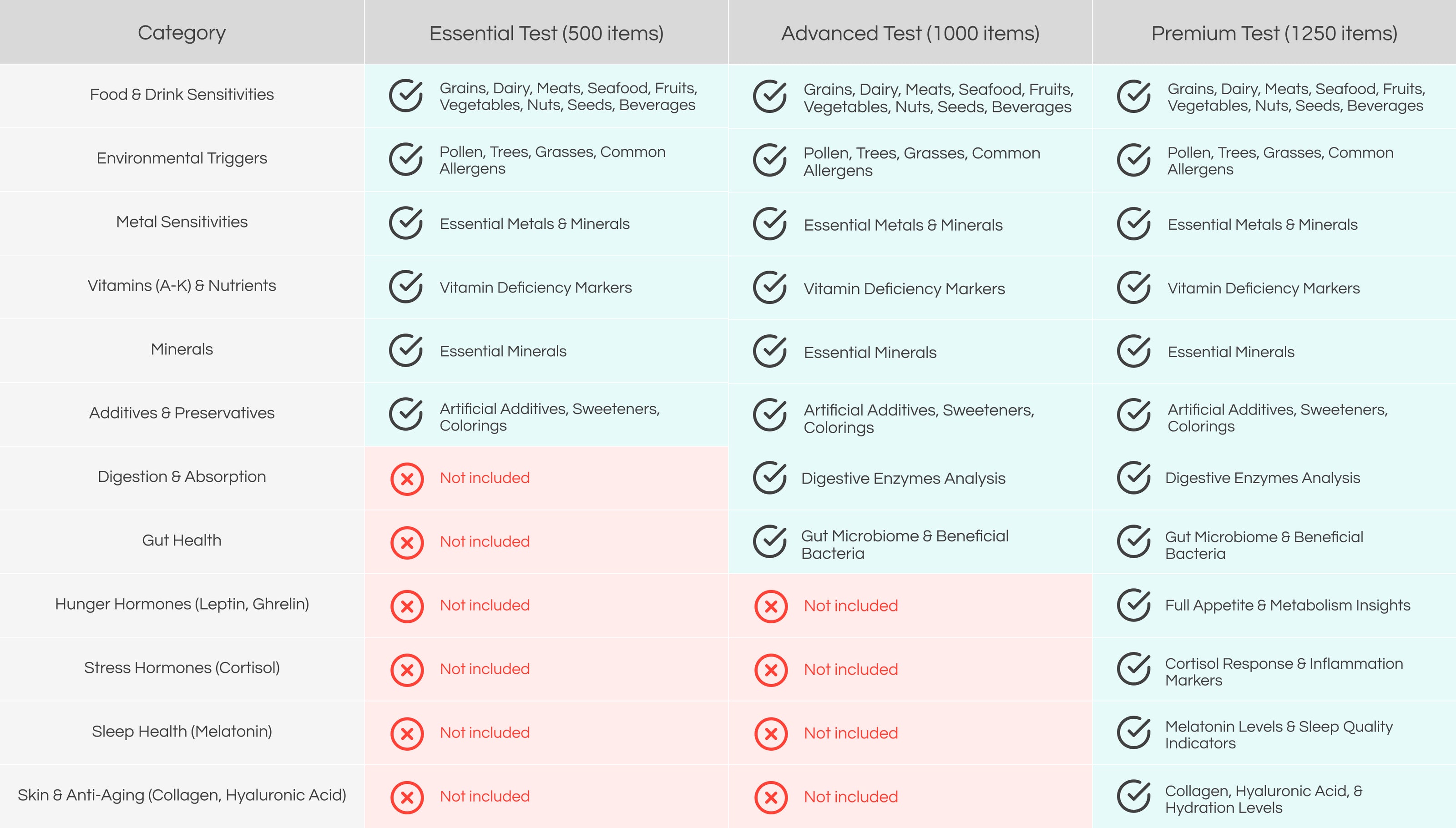
Task: Click Advanced checkmark beside Digestive Enzymes Analysis
Action: [769, 478]
